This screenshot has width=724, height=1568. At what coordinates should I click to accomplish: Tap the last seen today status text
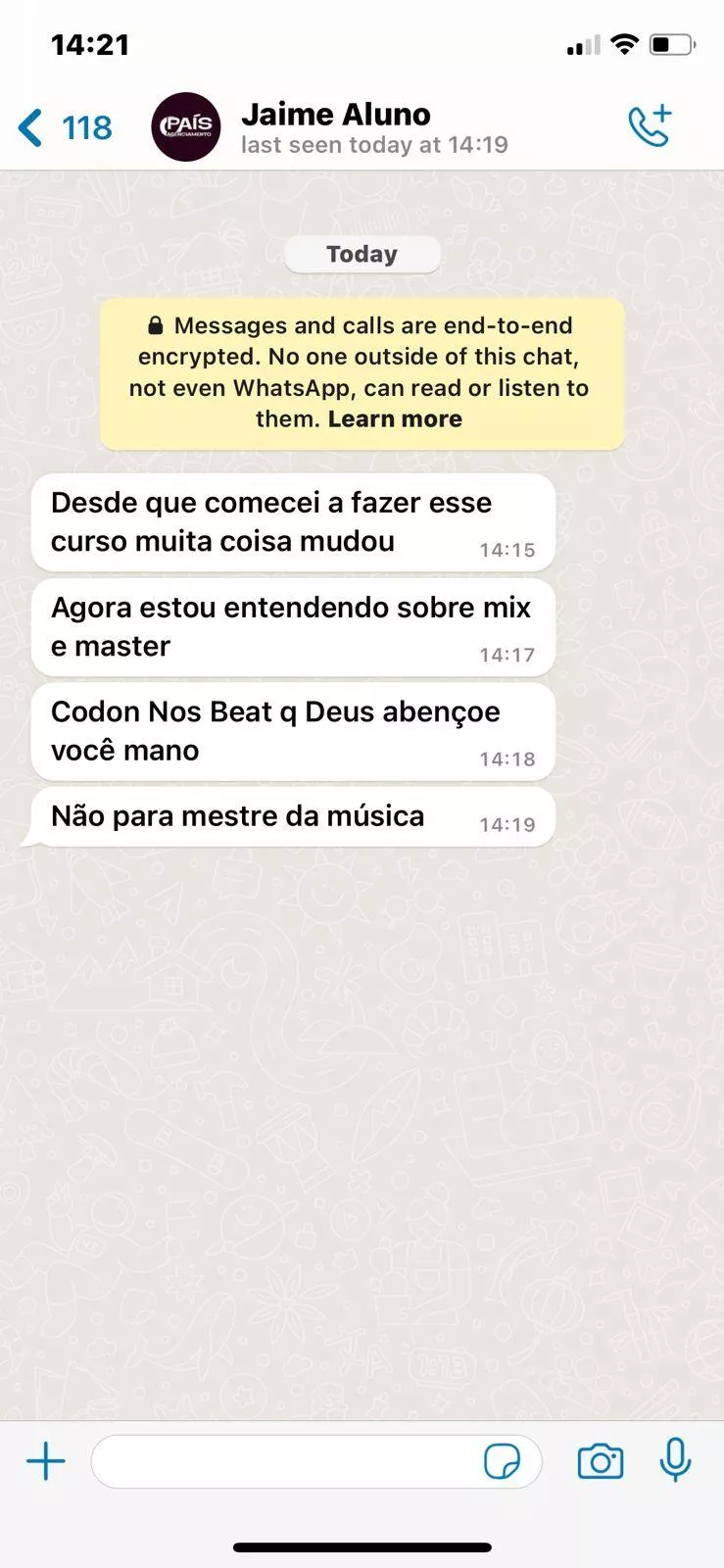tap(375, 145)
